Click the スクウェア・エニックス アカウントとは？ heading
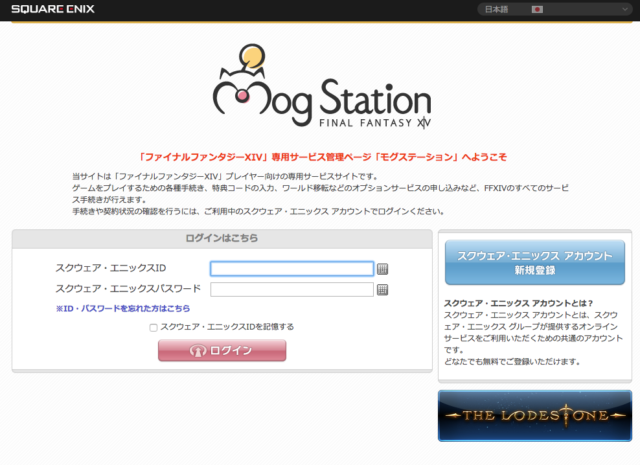Screen dimensions: 640x465 tap(503, 303)
